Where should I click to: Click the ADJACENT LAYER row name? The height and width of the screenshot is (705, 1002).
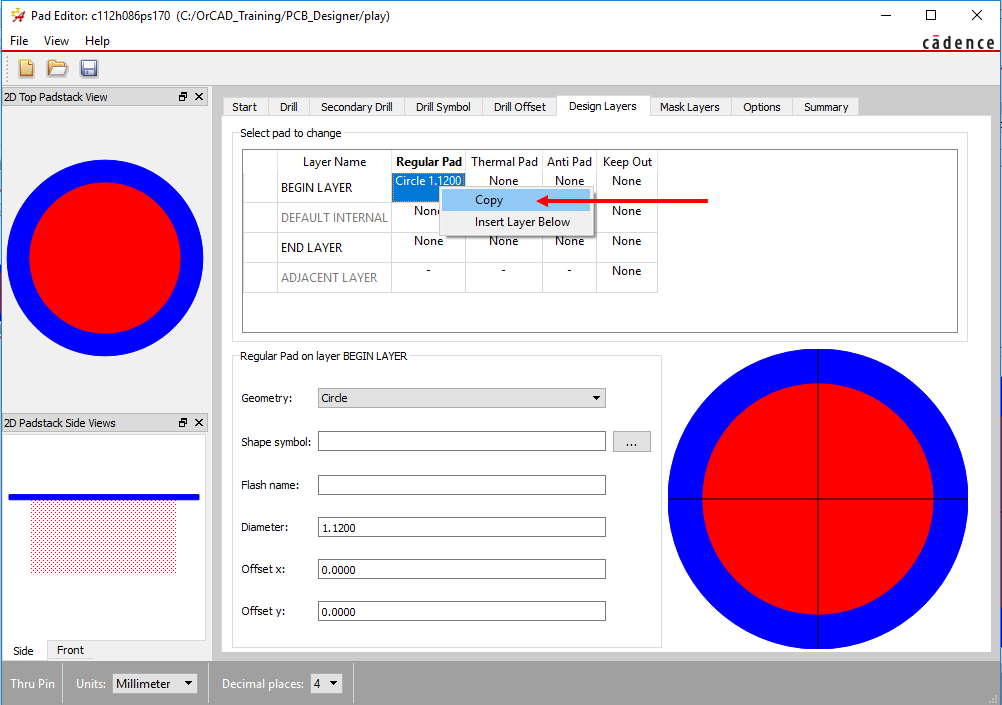[x=334, y=277]
